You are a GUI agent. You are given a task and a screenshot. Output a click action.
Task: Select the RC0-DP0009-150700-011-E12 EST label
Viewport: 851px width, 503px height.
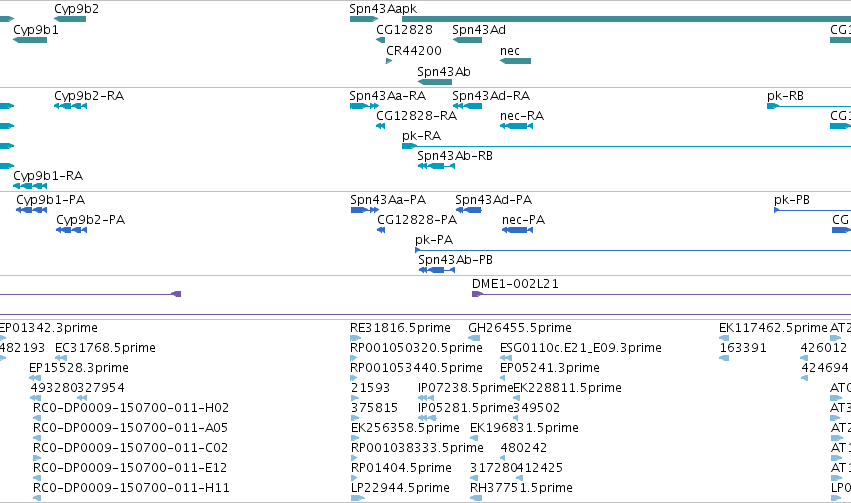pyautogui.click(x=130, y=468)
